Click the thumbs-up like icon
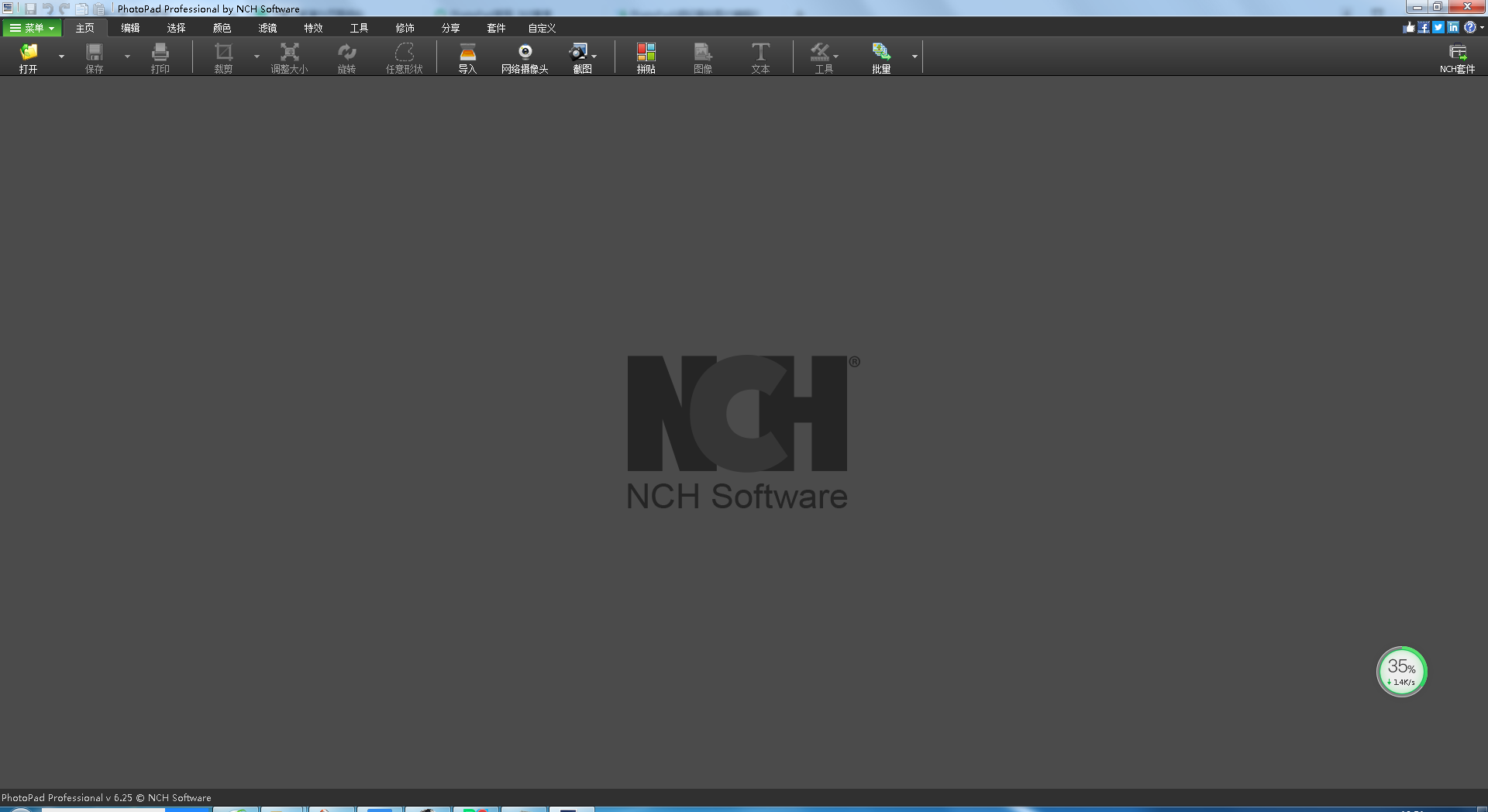 pos(1409,27)
